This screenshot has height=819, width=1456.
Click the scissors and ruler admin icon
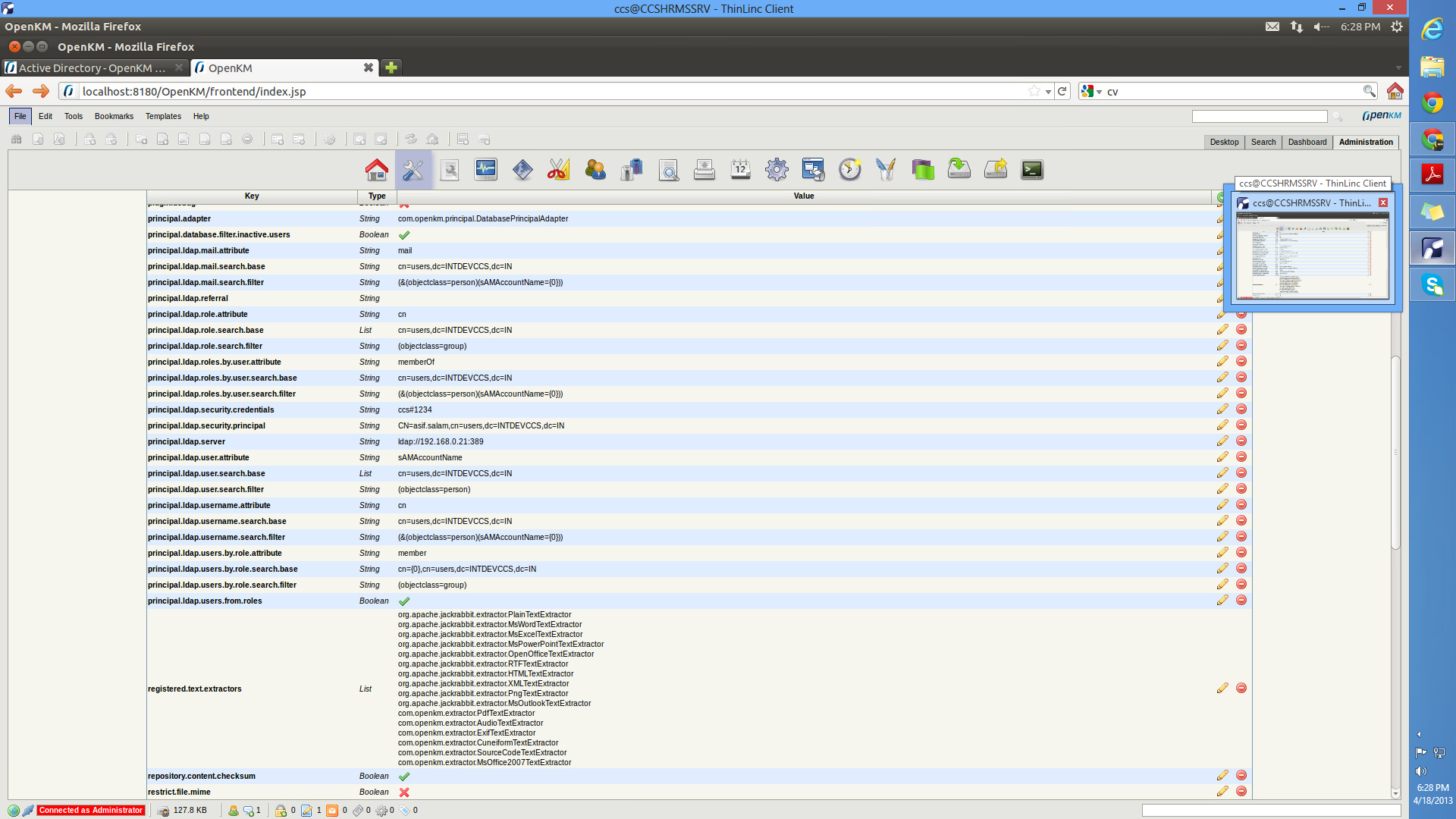click(x=558, y=170)
